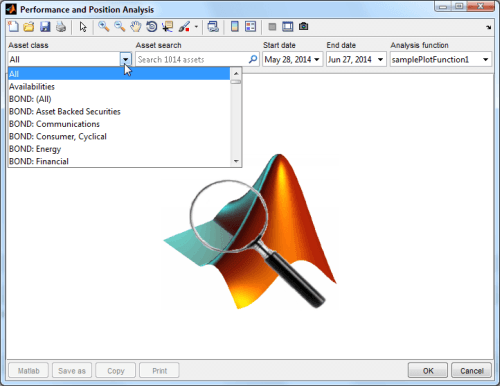Click the Print button
Screen dimensions: 500x386
[x=159, y=371]
